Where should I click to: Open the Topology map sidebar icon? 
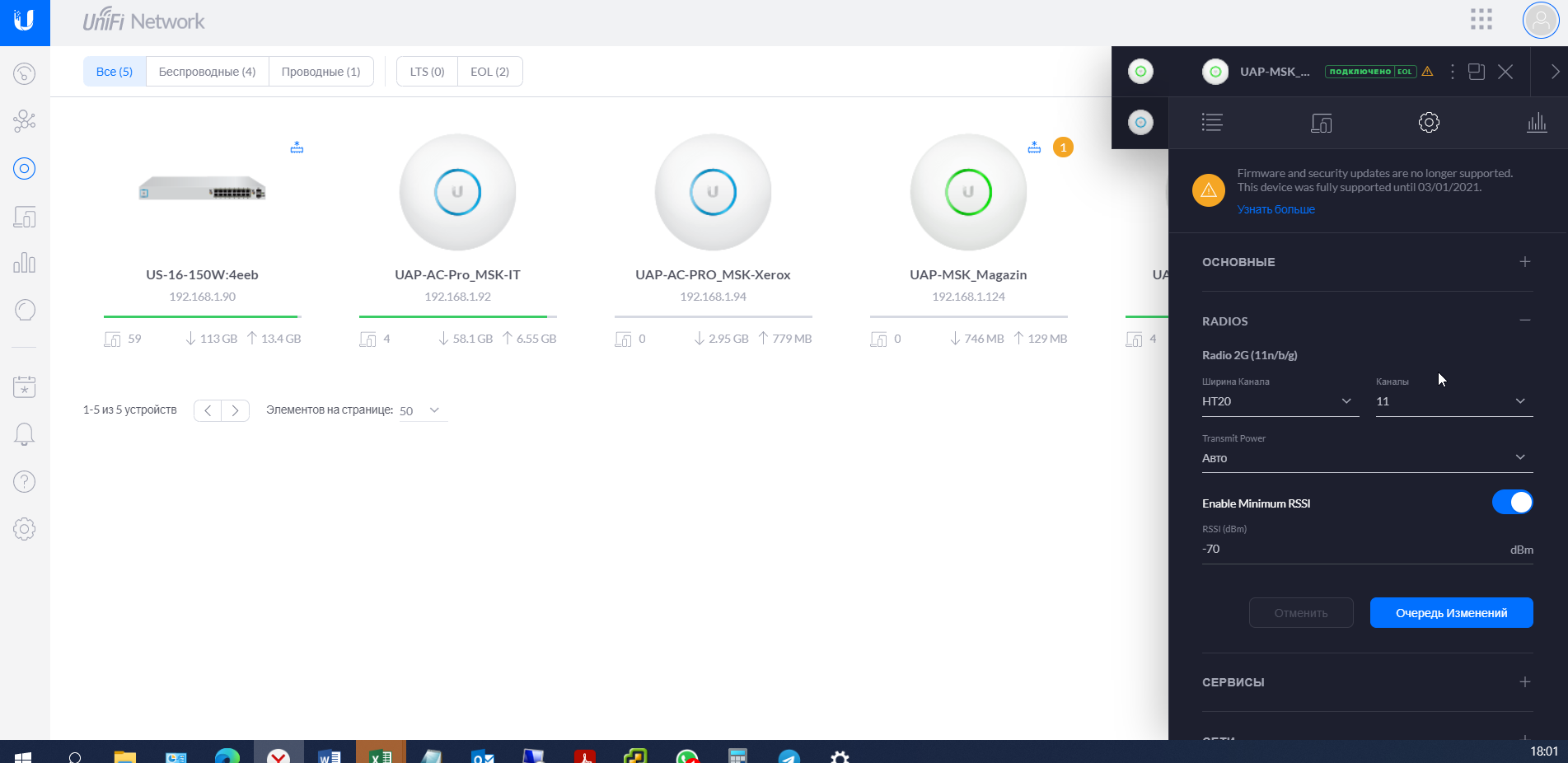click(25, 121)
